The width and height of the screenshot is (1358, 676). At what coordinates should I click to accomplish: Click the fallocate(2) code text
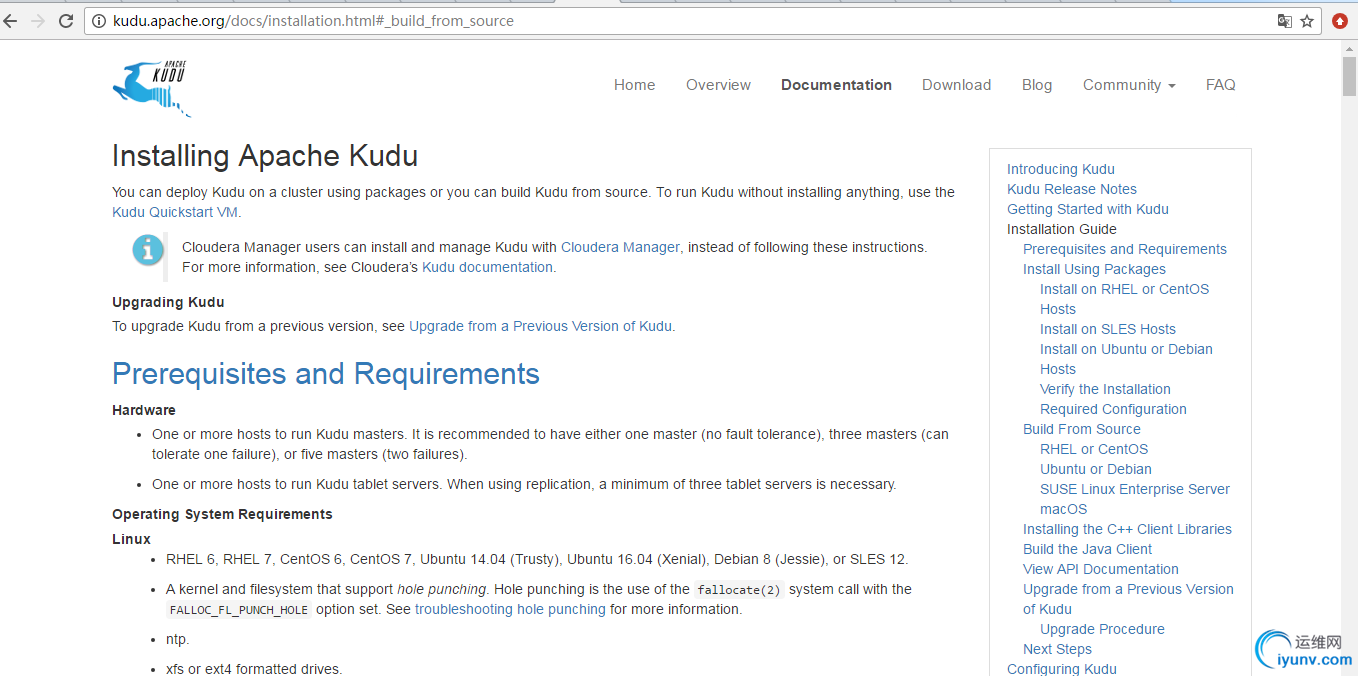[739, 590]
